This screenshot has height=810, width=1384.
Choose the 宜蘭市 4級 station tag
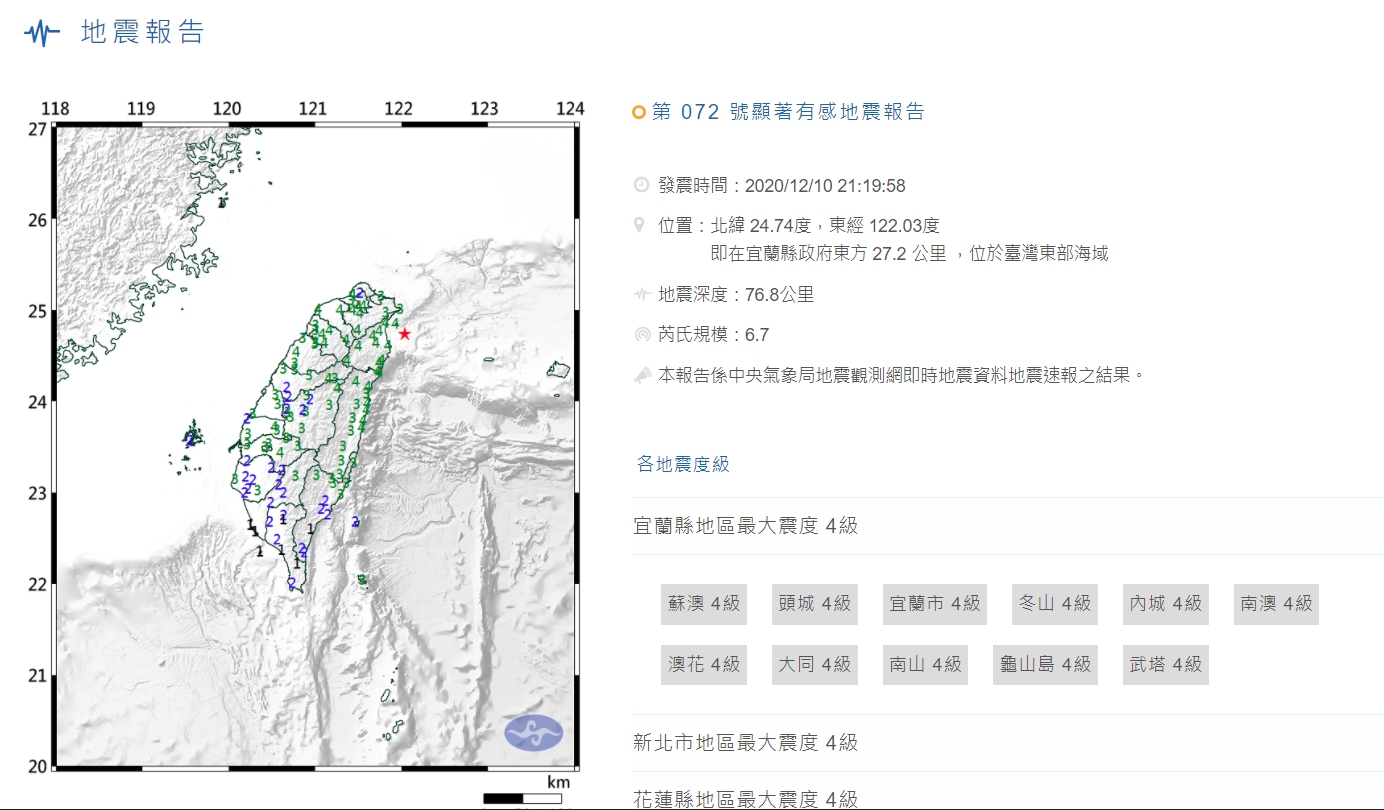point(935,604)
